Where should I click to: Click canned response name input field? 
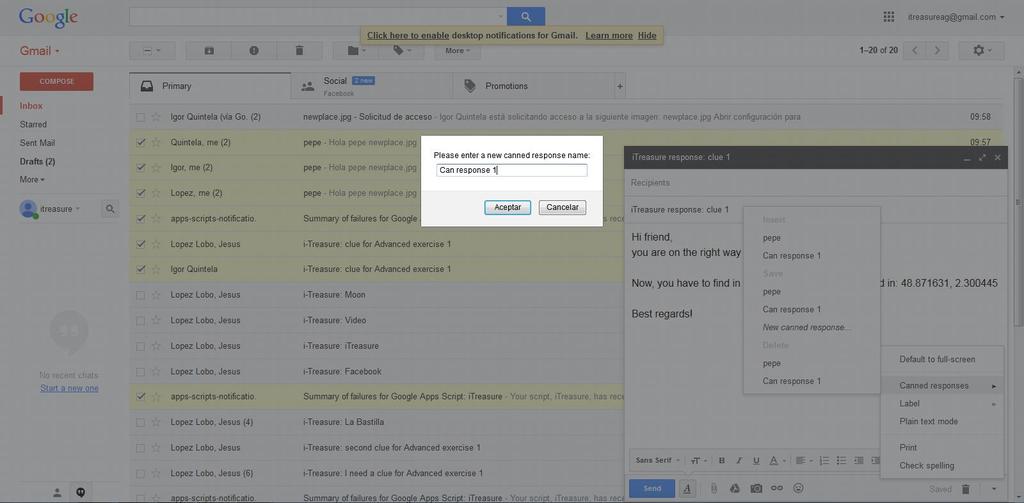click(x=512, y=170)
